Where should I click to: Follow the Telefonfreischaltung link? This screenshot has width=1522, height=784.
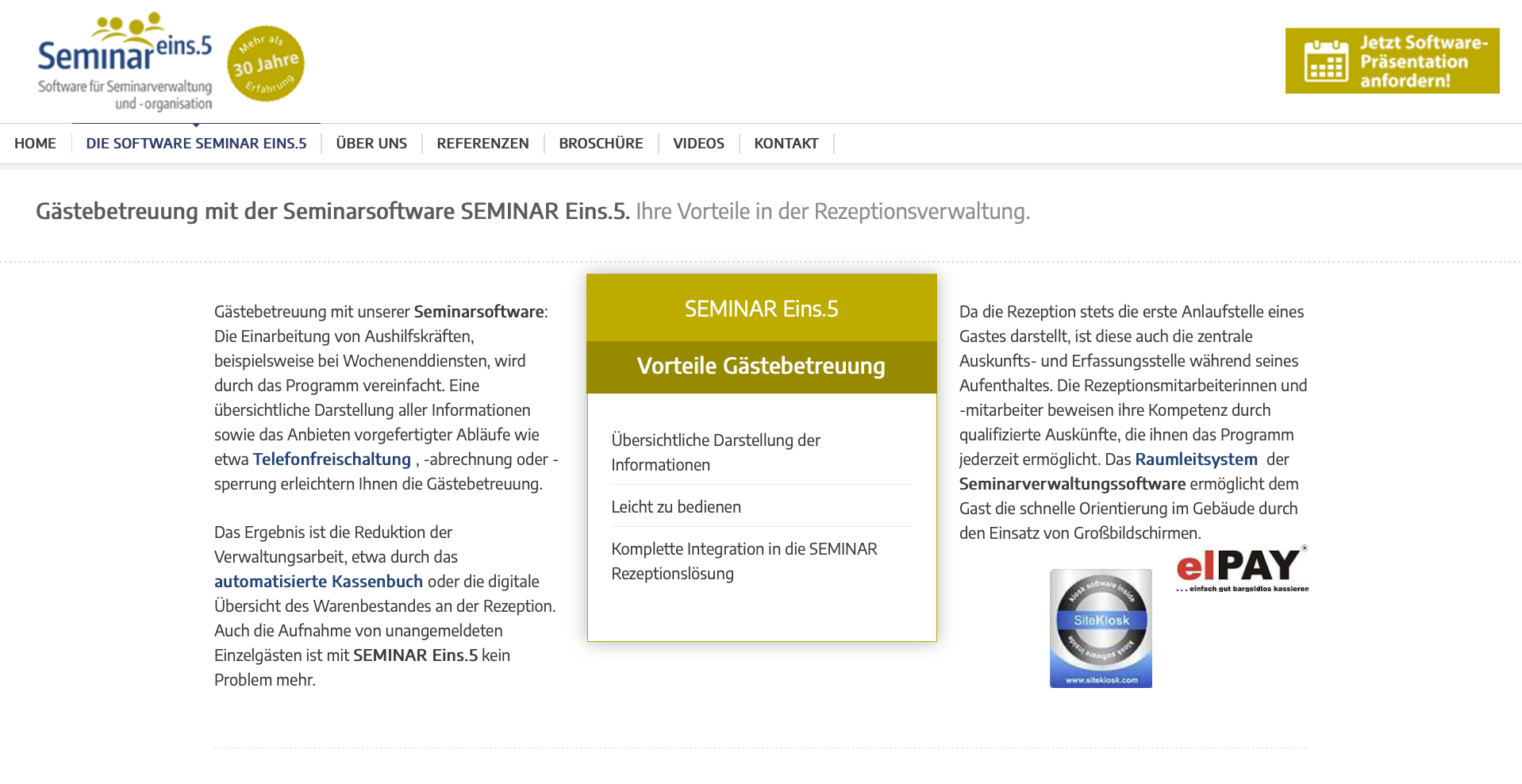tap(332, 459)
